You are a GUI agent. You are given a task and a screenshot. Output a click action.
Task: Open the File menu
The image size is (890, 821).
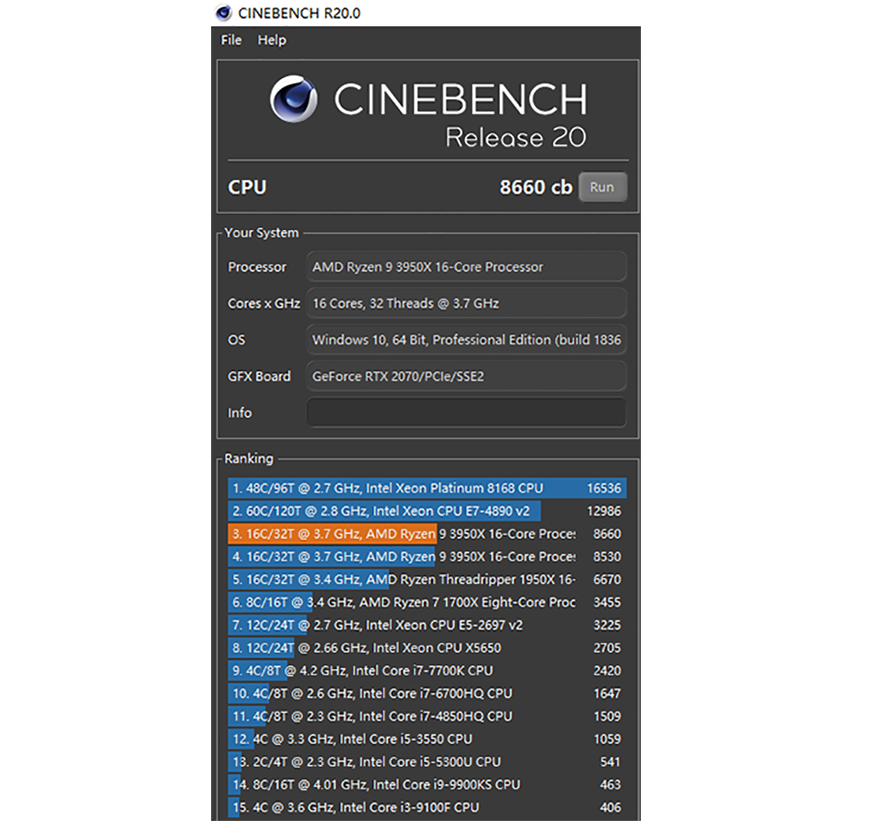pyautogui.click(x=231, y=40)
